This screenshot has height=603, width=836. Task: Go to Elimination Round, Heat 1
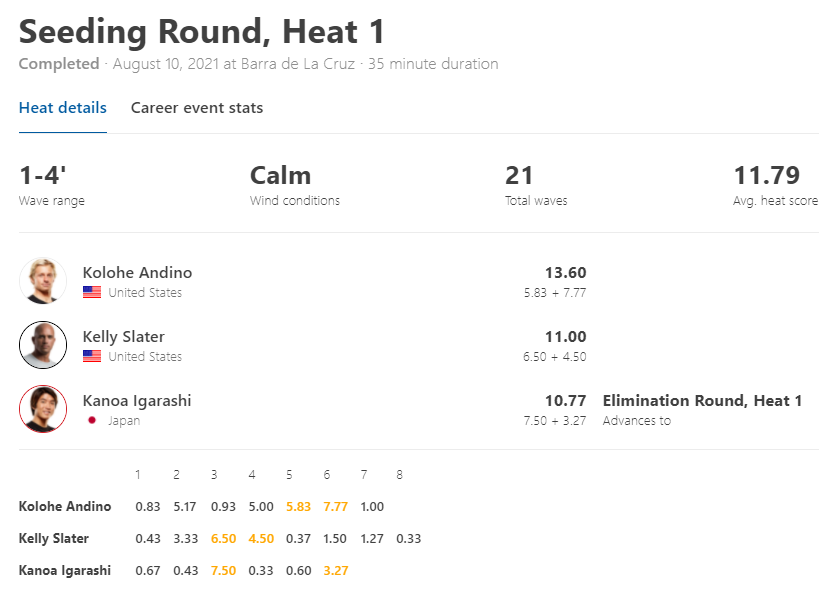click(702, 400)
